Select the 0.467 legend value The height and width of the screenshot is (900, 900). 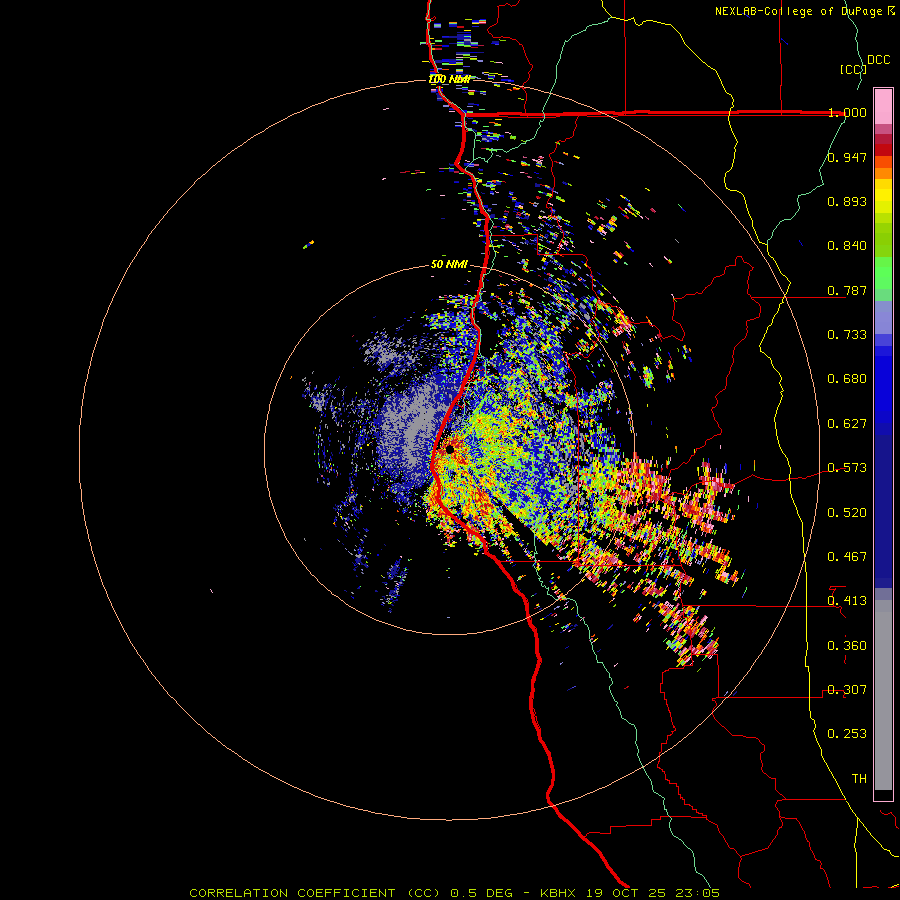847,557
